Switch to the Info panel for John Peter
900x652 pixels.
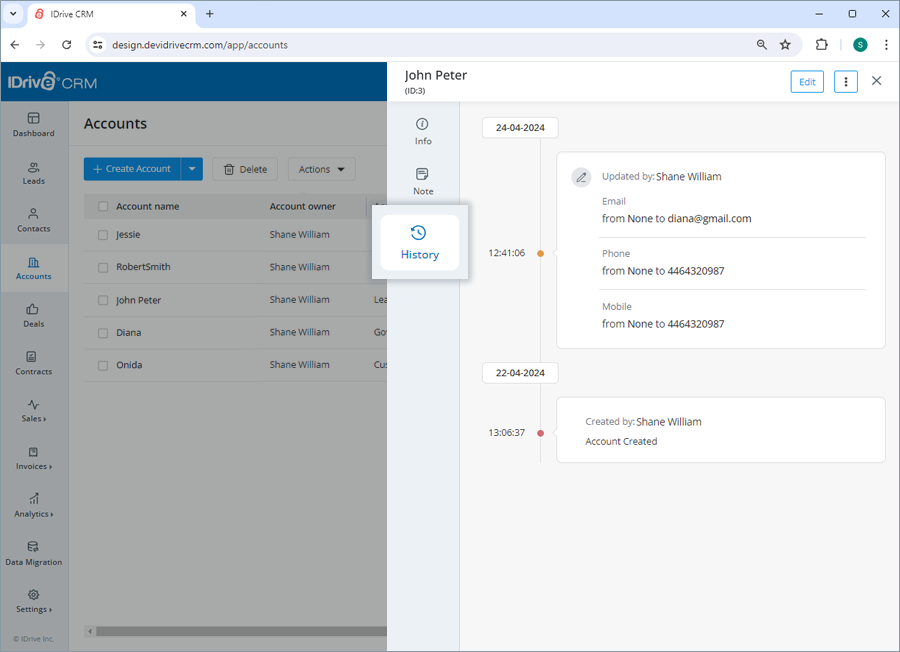[422, 131]
